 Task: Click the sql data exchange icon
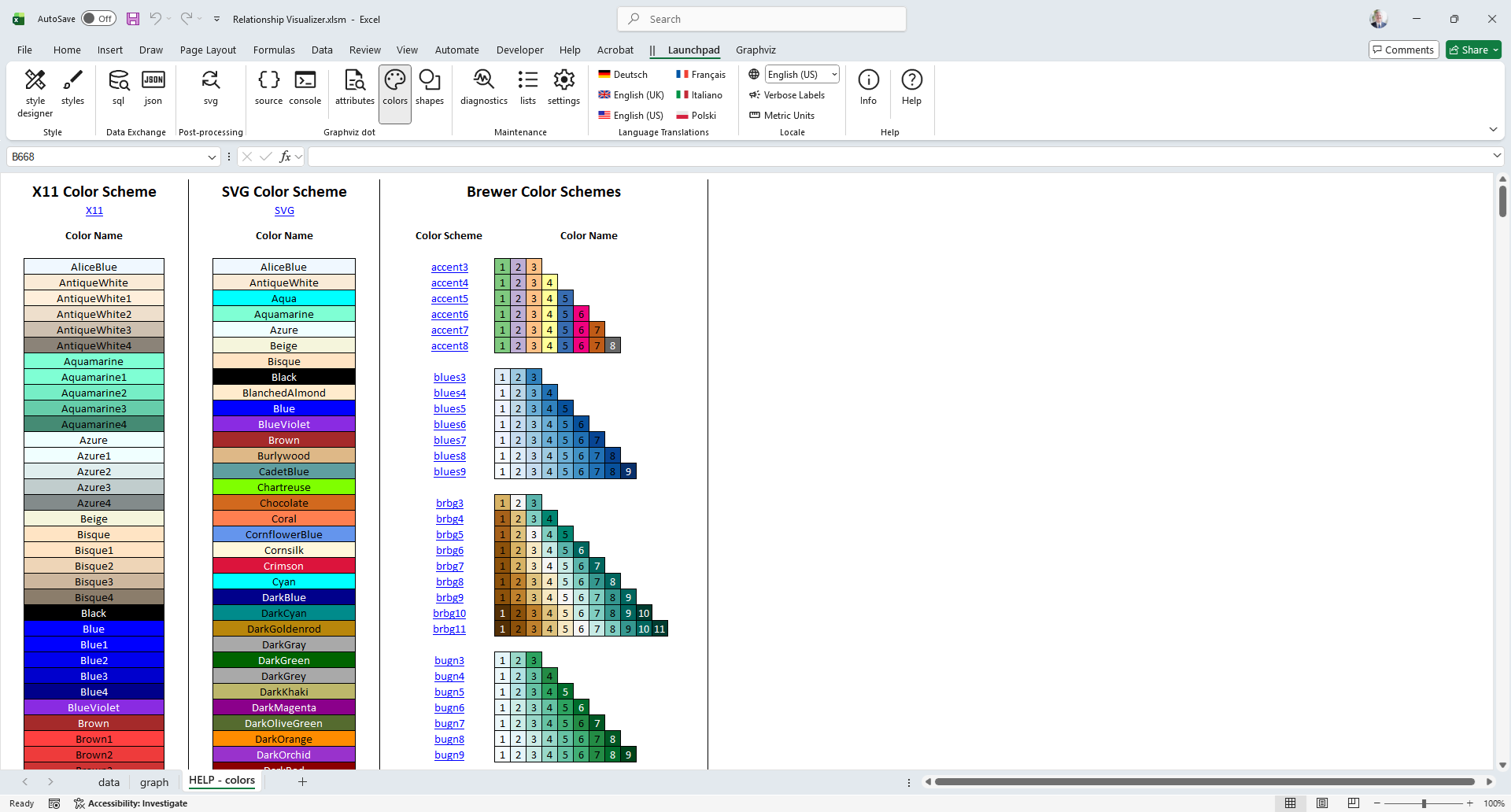point(118,87)
